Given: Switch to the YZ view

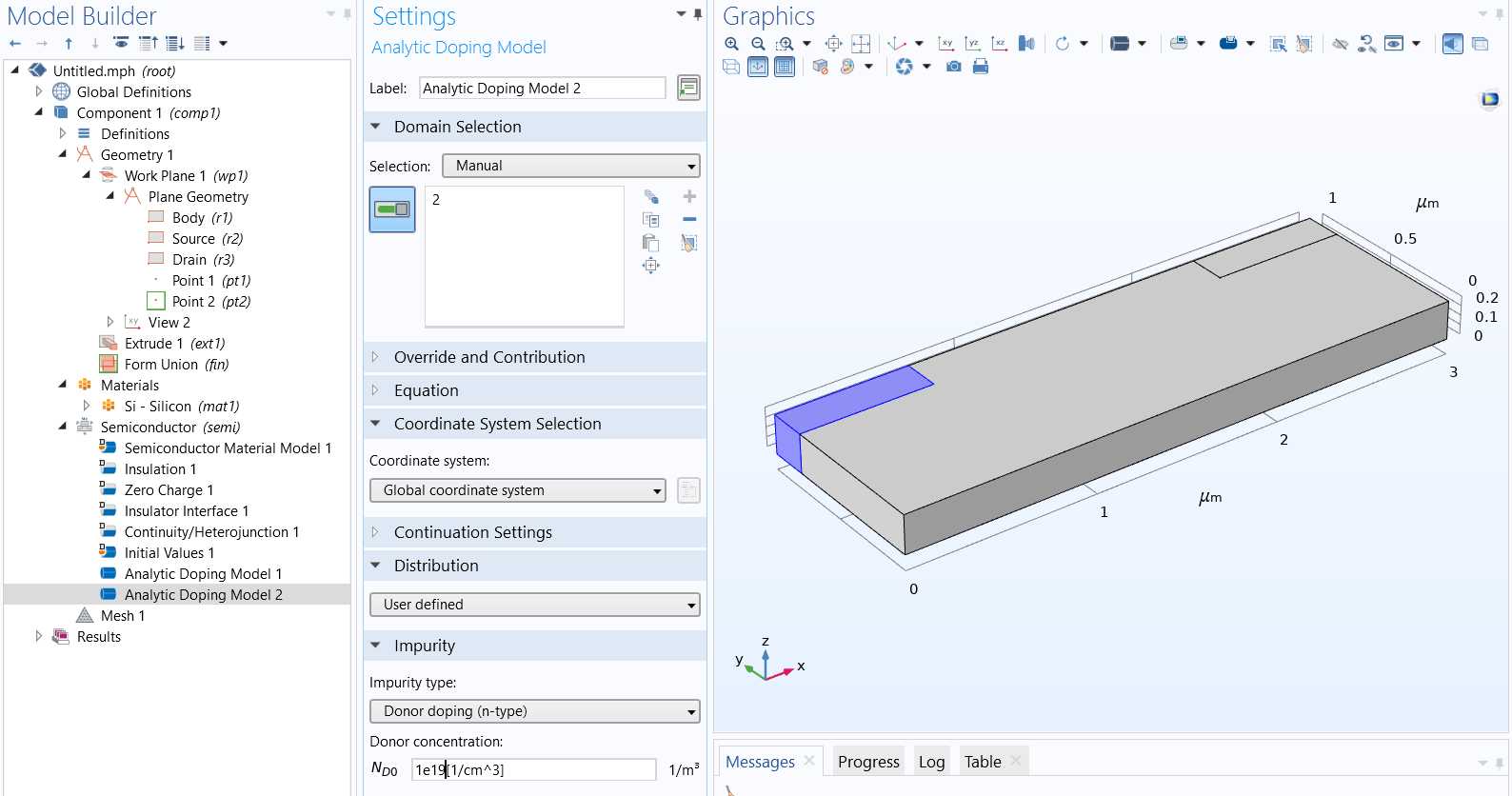Looking at the screenshot, I should (972, 44).
